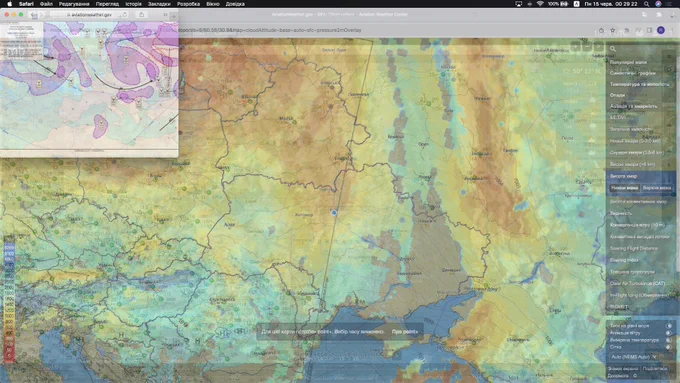
Task: Click the blue location marker on map
Action: coord(334,213)
